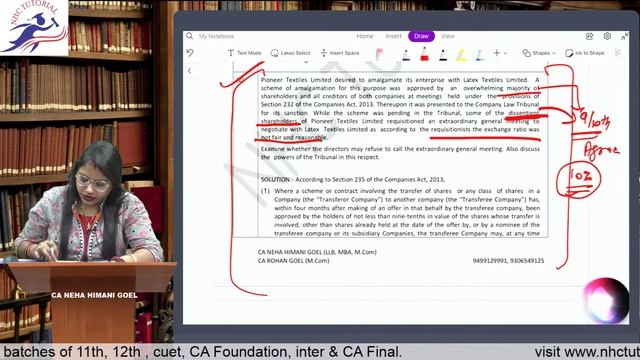Open the Insert tab
640x360 pixels.
393,36
